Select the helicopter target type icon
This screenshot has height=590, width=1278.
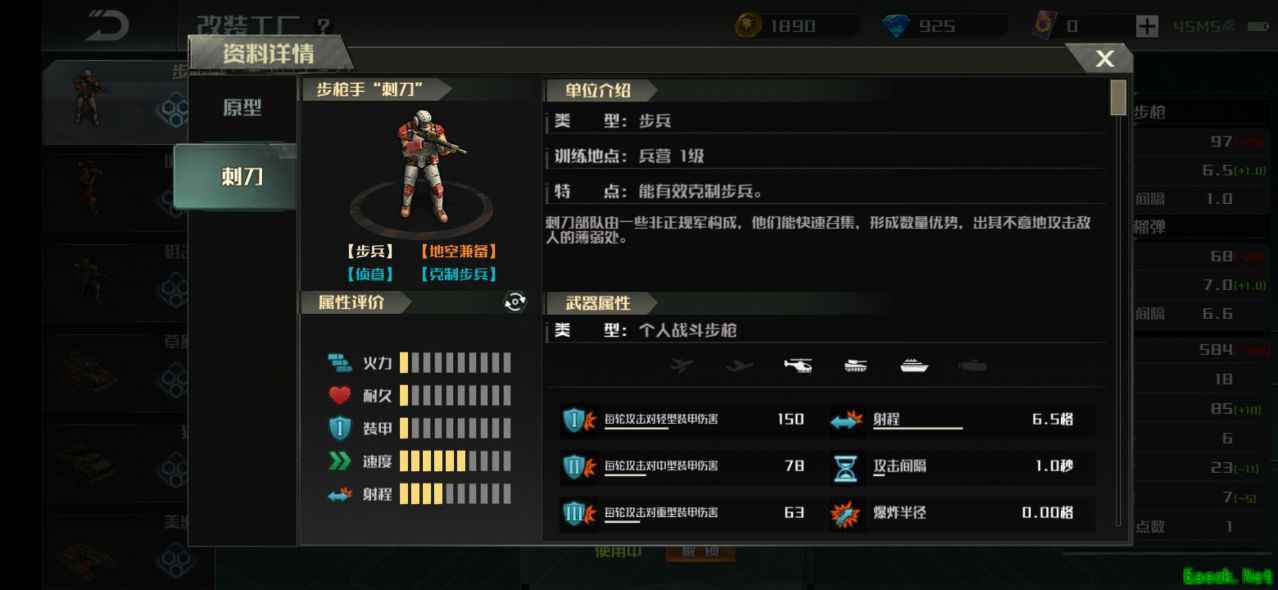[798, 366]
